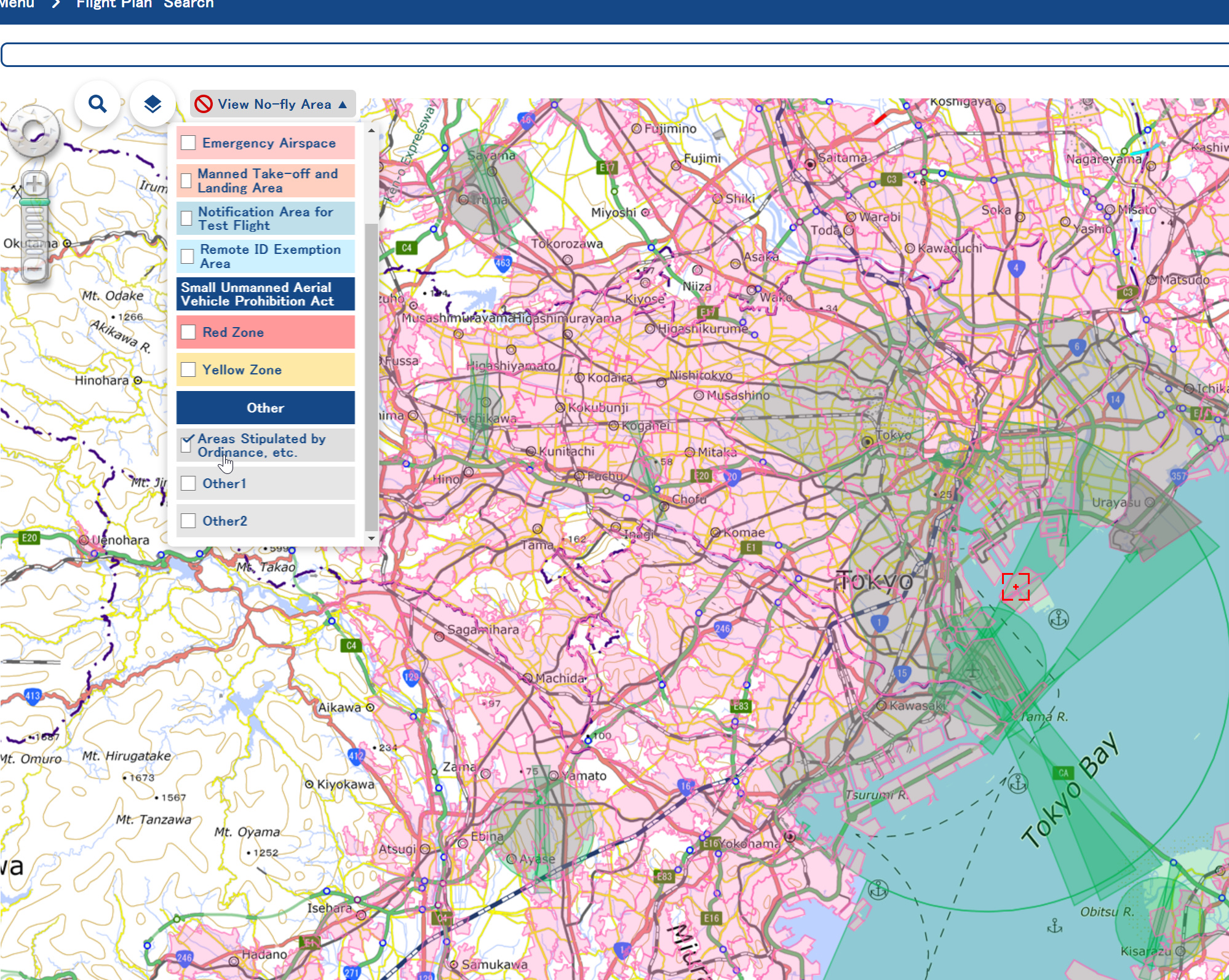The height and width of the screenshot is (980, 1229).
Task: Click the circular pan compass control
Action: [33, 131]
